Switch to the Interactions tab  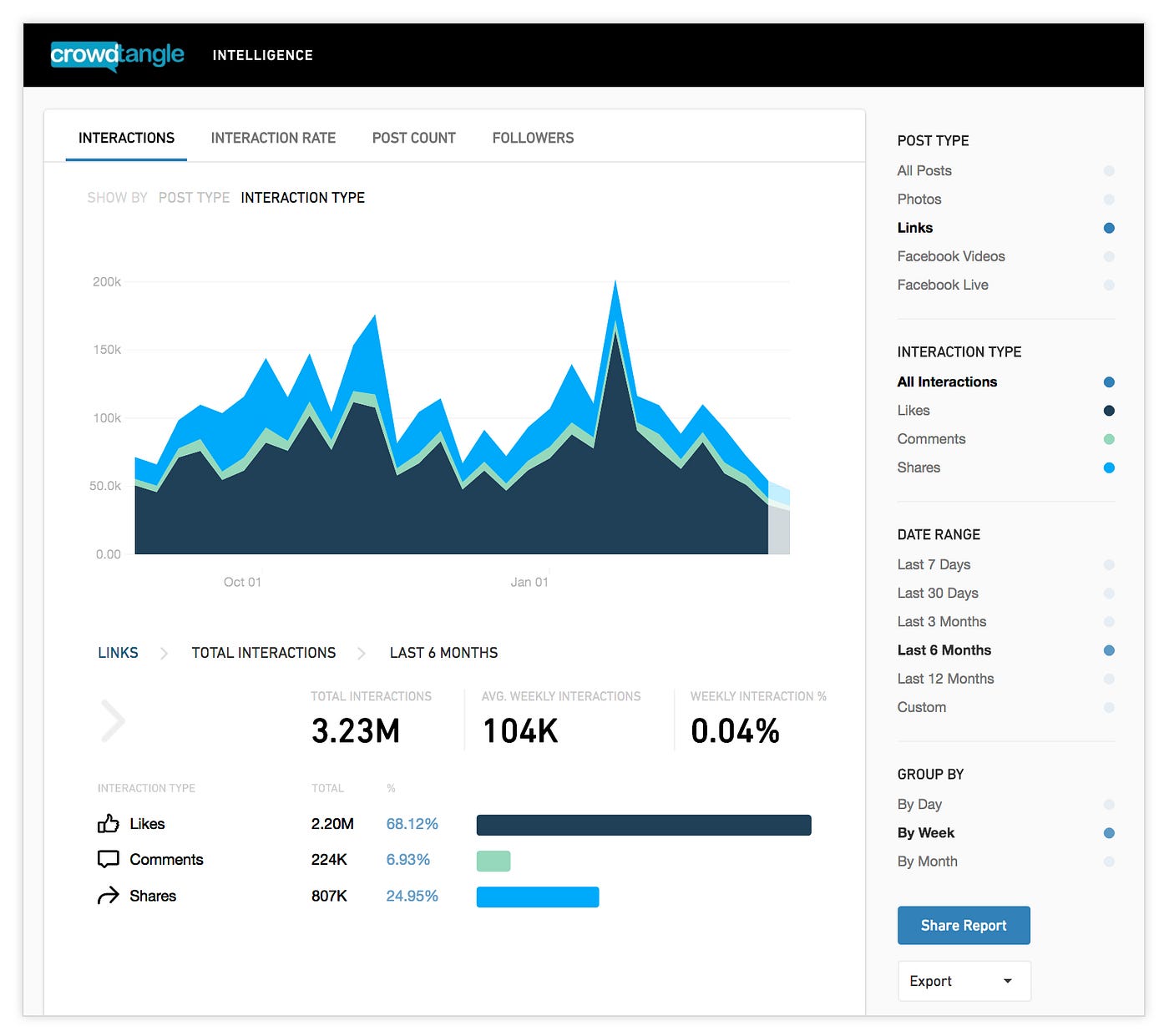click(x=126, y=138)
